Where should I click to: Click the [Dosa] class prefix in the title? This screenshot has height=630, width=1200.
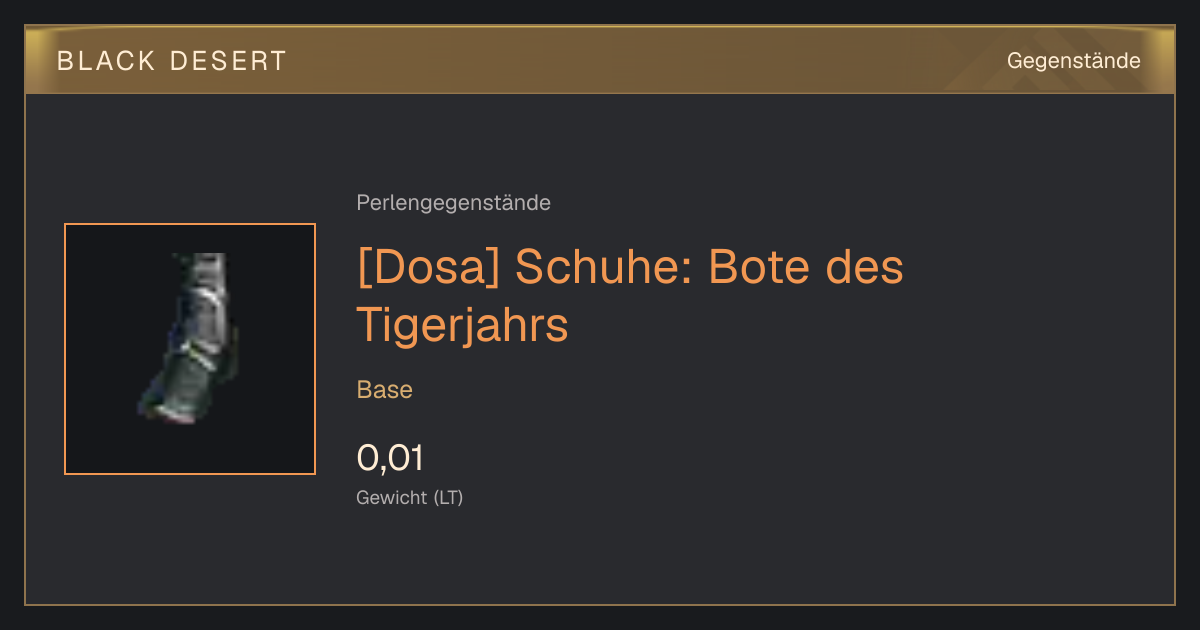pos(428,268)
